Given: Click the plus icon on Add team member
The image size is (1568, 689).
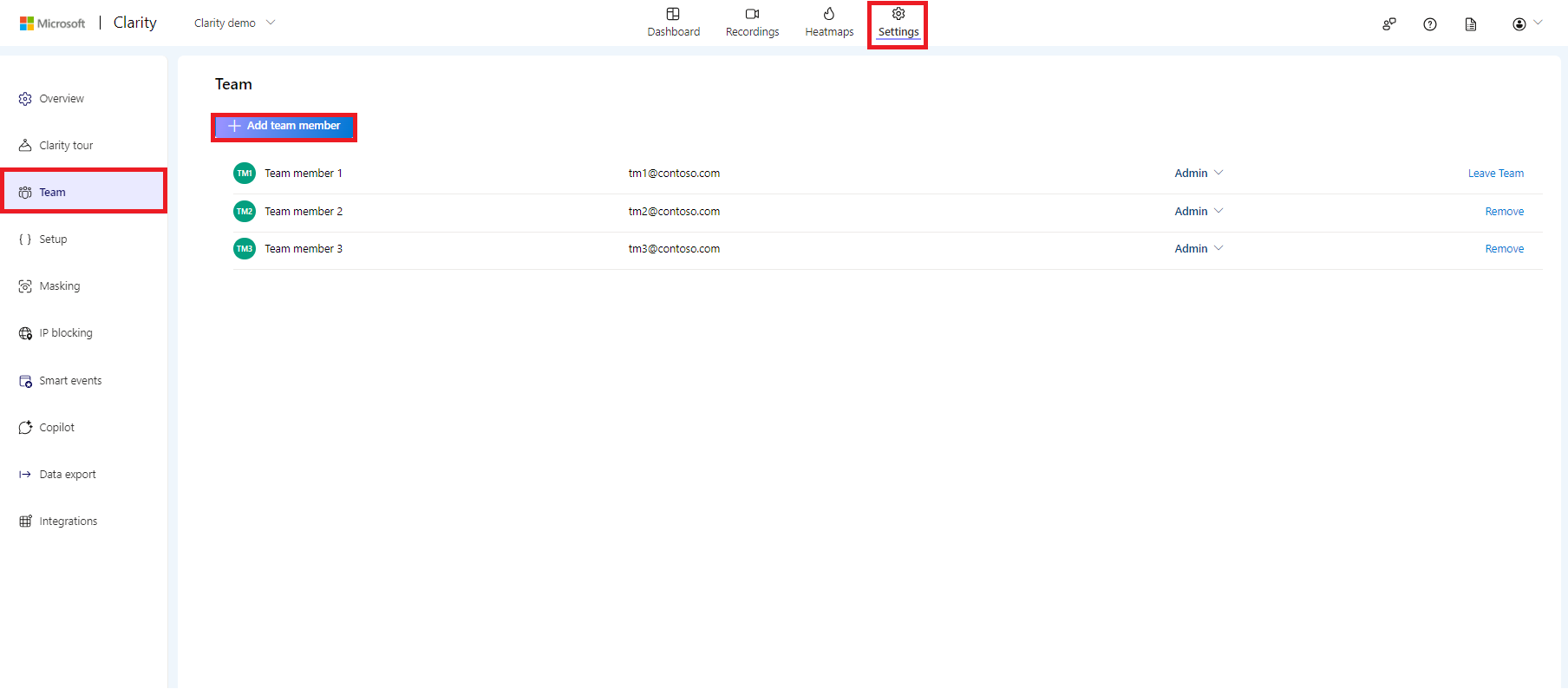Looking at the screenshot, I should tap(234, 126).
